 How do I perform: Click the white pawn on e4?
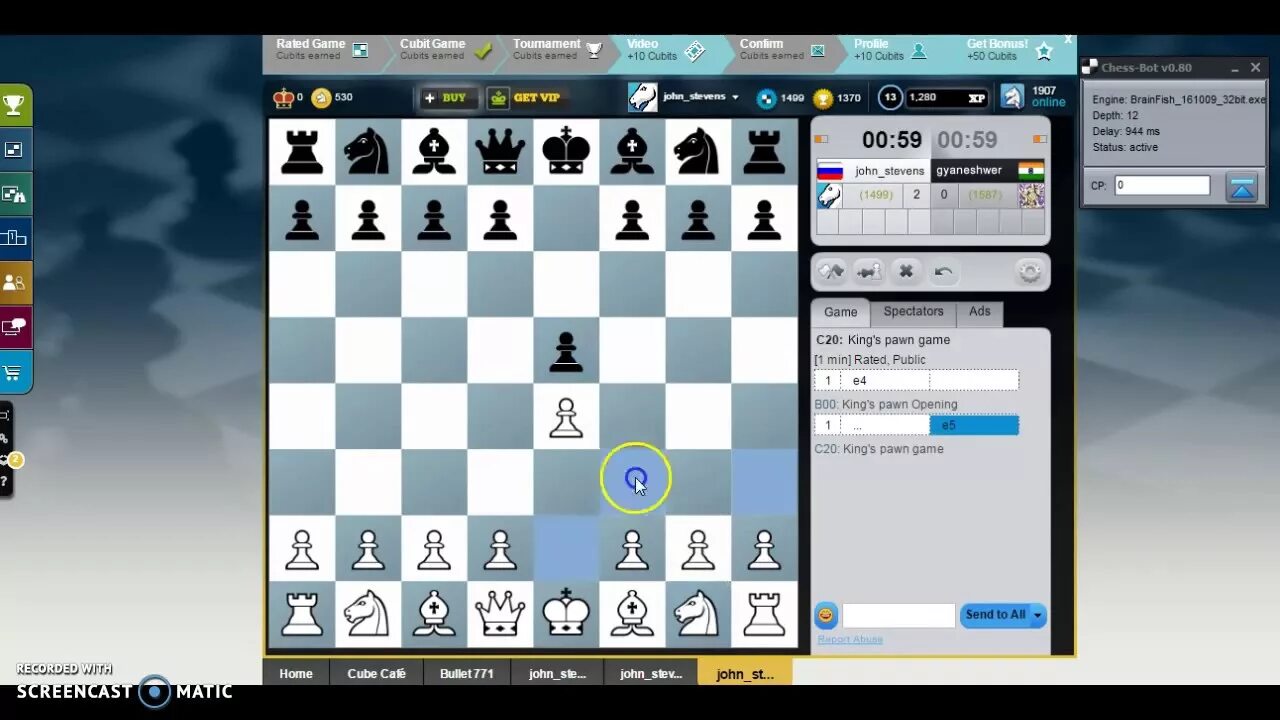pos(566,417)
